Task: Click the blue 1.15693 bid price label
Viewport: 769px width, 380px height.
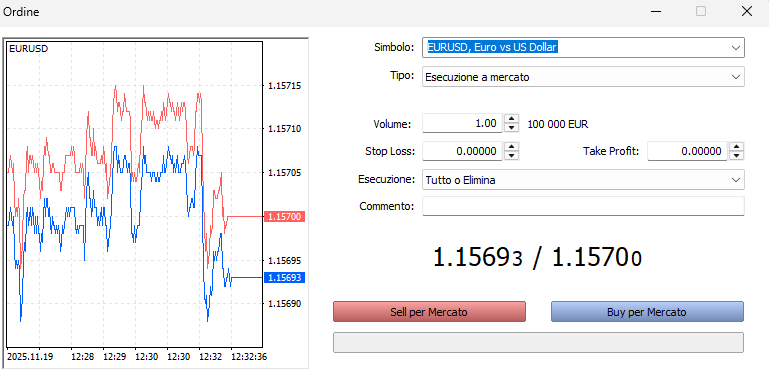Action: click(x=284, y=278)
